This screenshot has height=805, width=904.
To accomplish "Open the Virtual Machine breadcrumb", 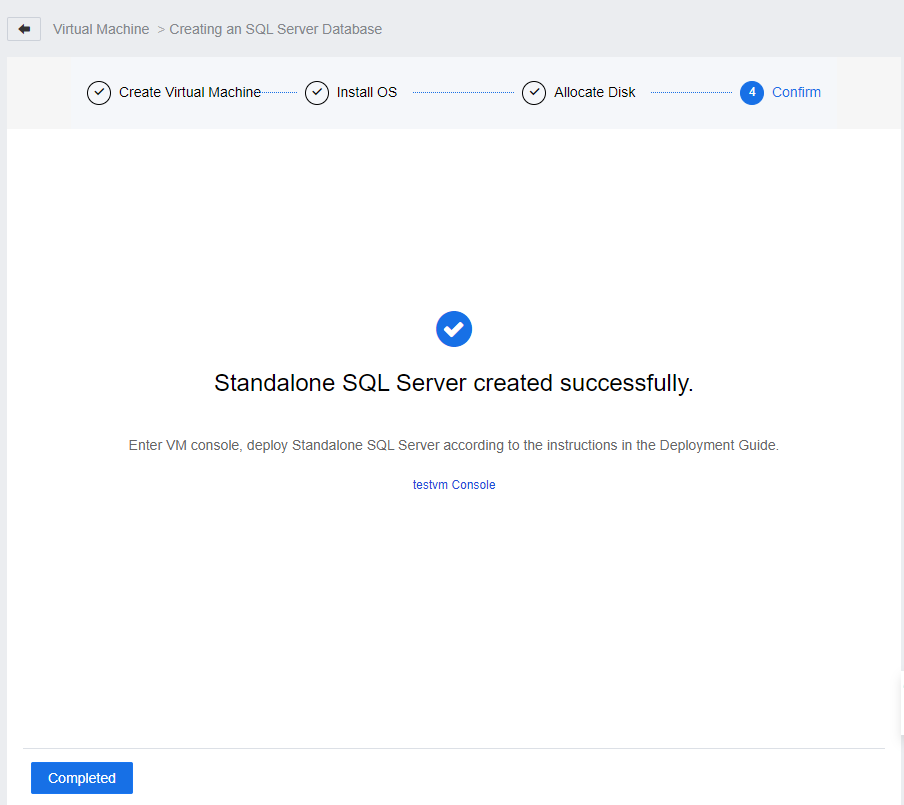I will click(x=101, y=29).
